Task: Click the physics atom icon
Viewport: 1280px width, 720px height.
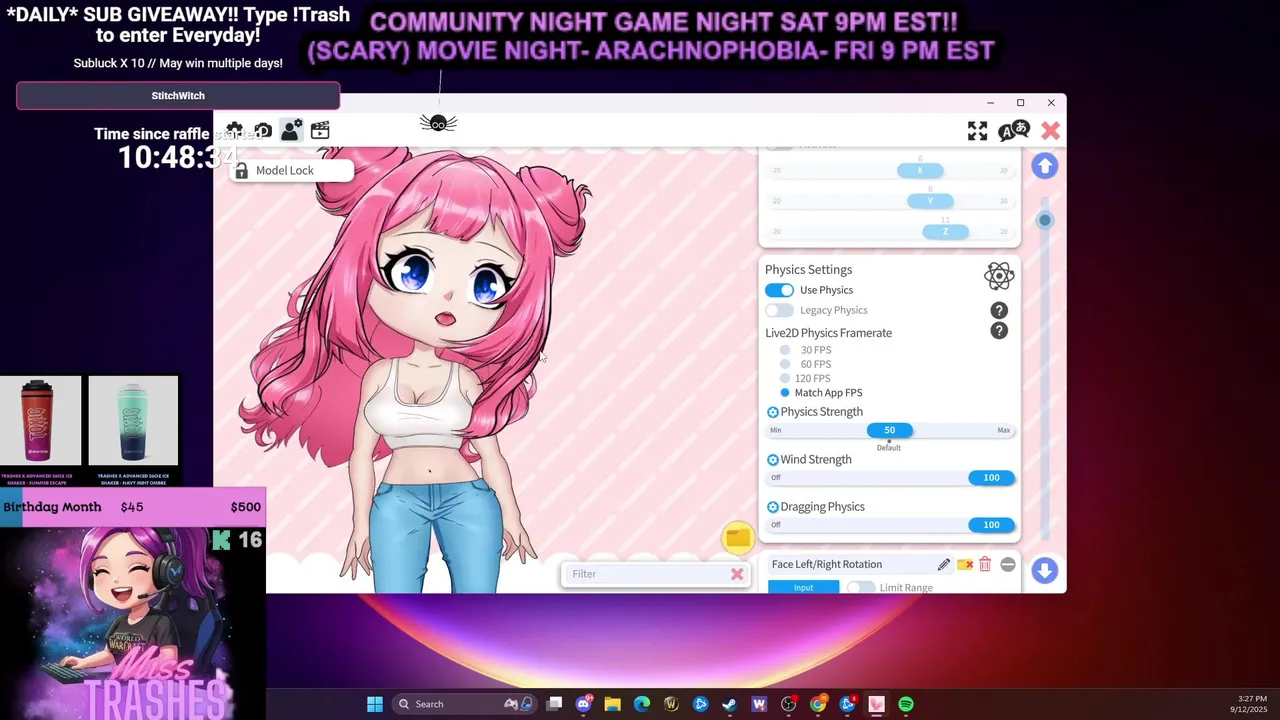Action: click(999, 276)
